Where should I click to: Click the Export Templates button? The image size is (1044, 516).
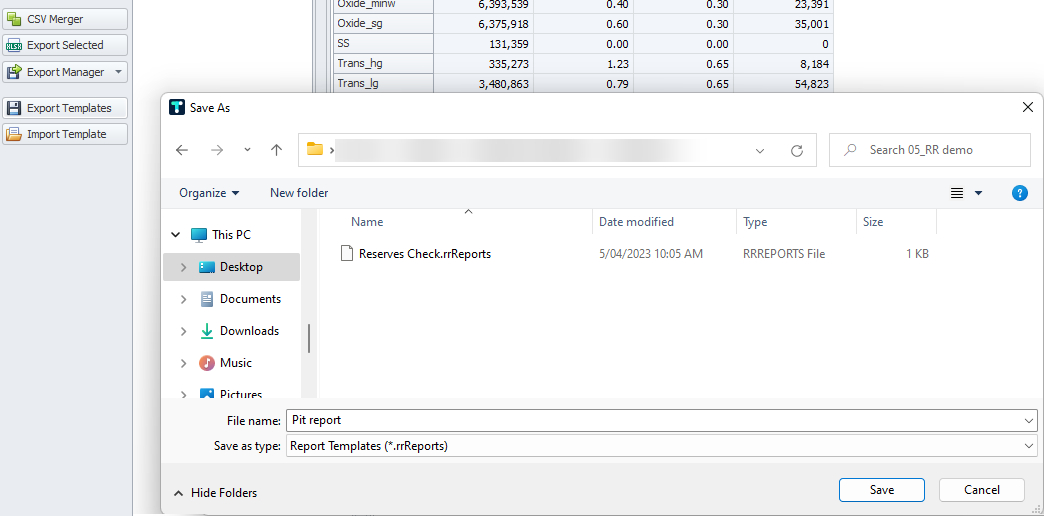coord(65,108)
